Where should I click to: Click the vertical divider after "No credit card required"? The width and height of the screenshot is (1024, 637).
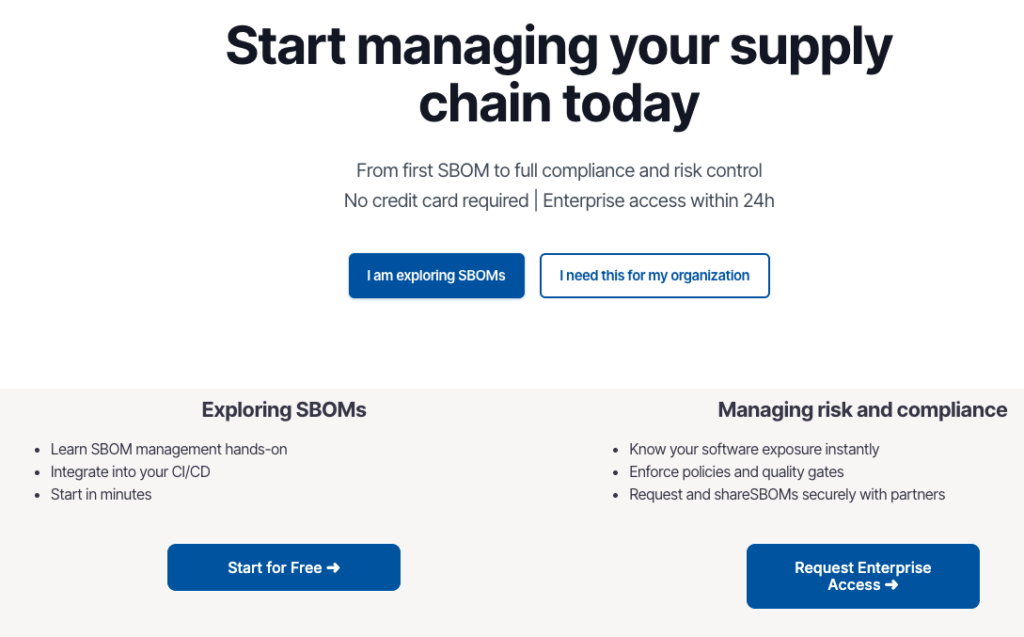coord(536,201)
